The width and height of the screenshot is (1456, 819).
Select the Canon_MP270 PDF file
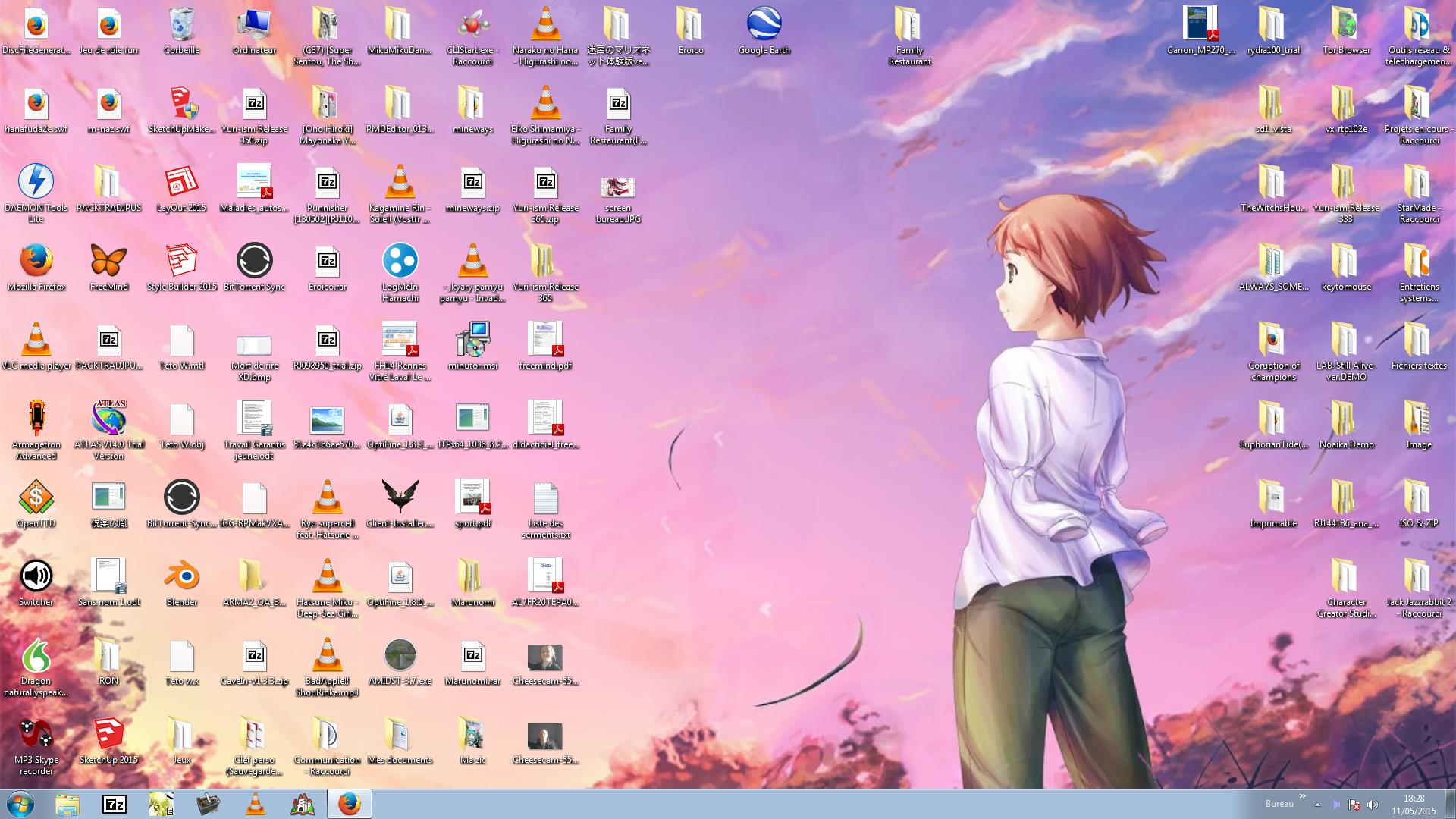click(1200, 30)
